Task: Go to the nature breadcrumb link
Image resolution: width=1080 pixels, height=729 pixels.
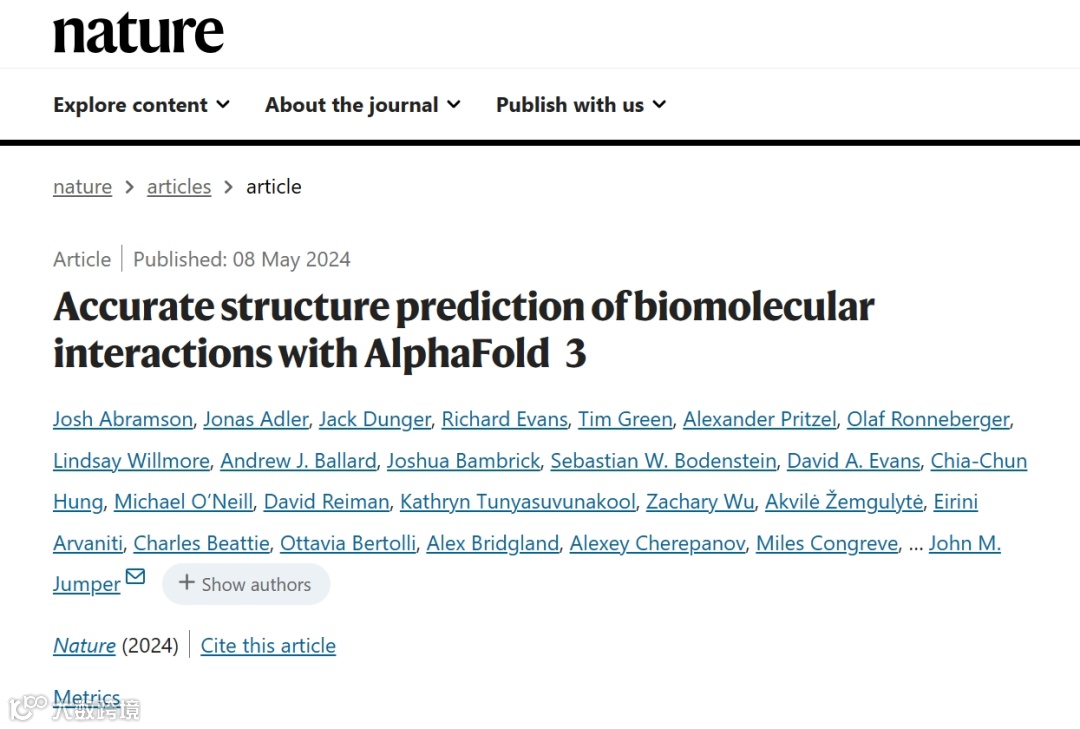Action: [82, 187]
